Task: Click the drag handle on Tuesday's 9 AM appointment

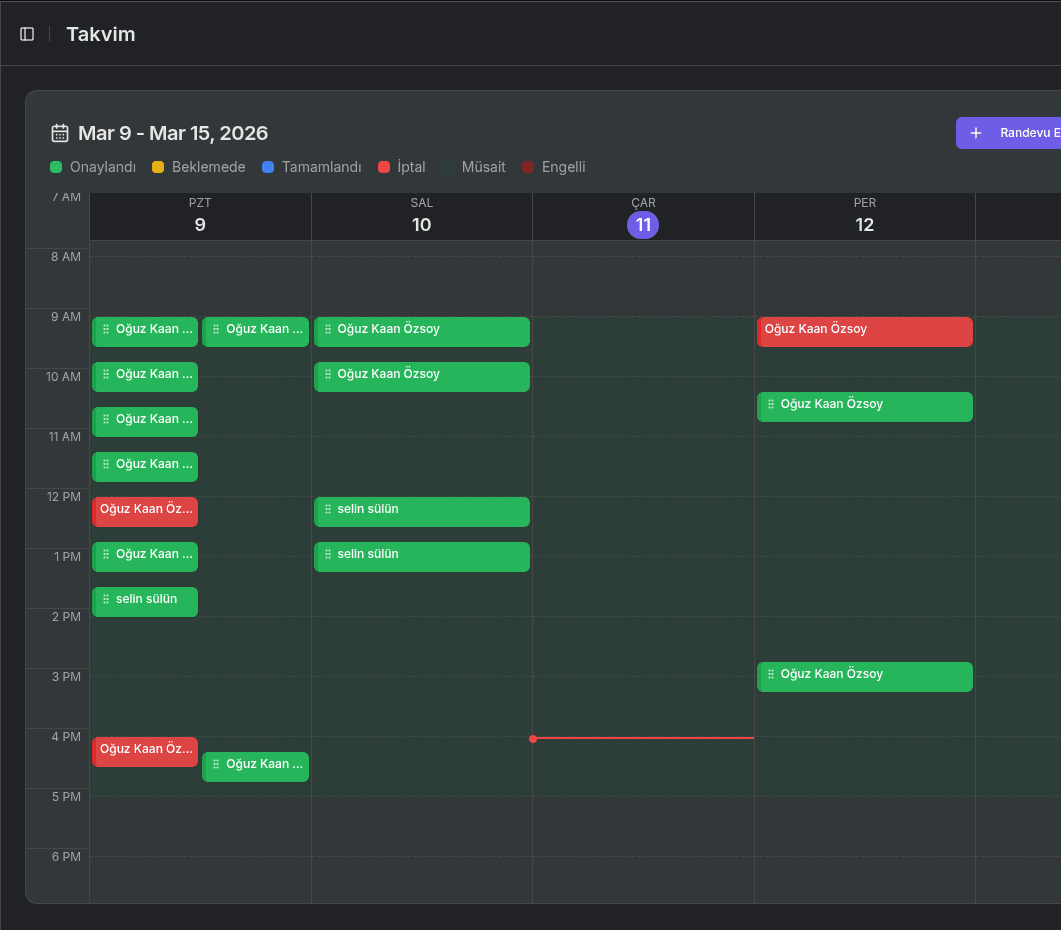Action: pyautogui.click(x=328, y=331)
